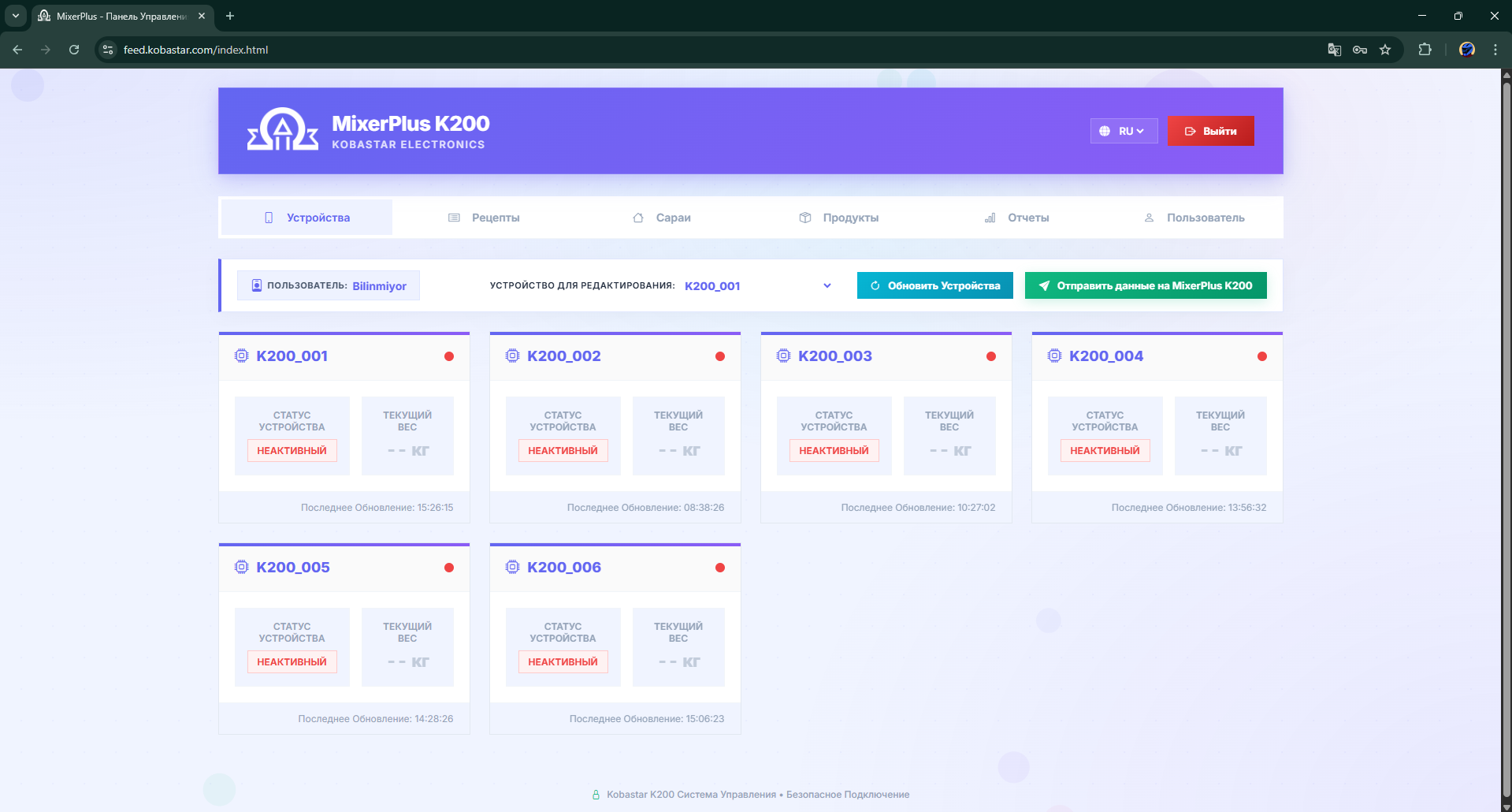The width and height of the screenshot is (1512, 812).
Task: Open the password manager key icon
Action: pos(1360,50)
